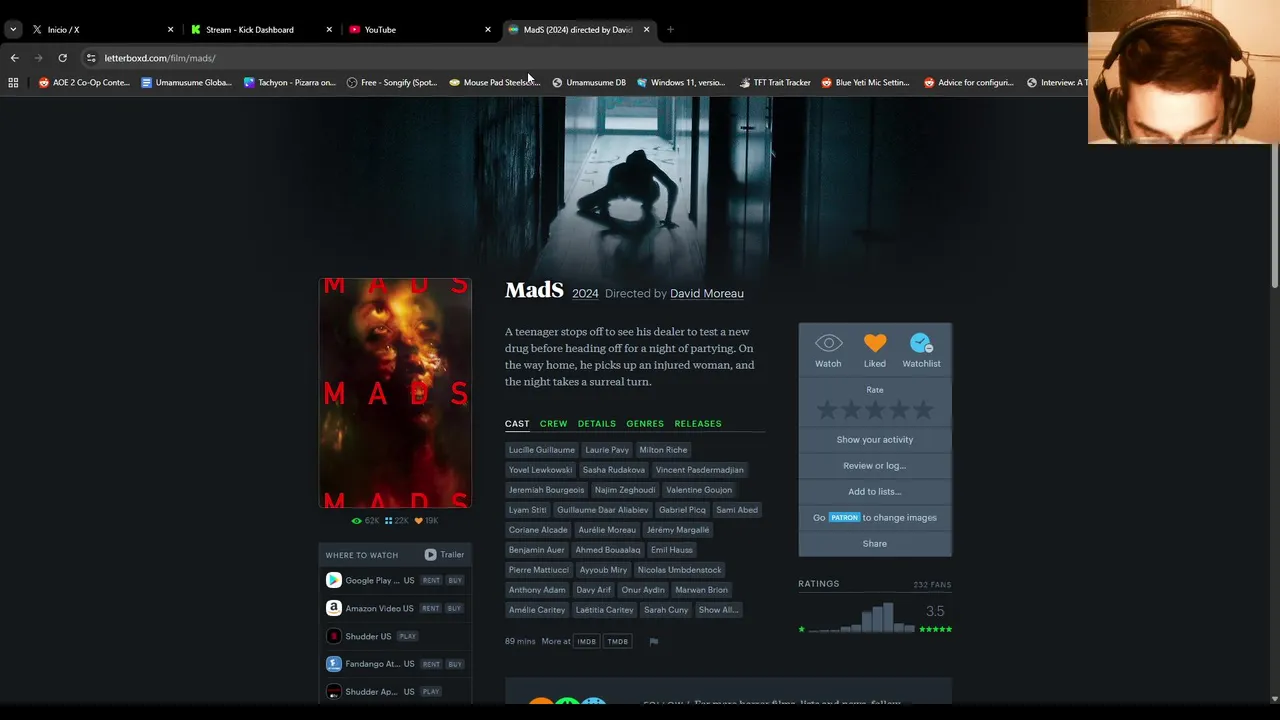The image size is (1280, 720).
Task: Click the Fandango At Home icon
Action: [334, 664]
